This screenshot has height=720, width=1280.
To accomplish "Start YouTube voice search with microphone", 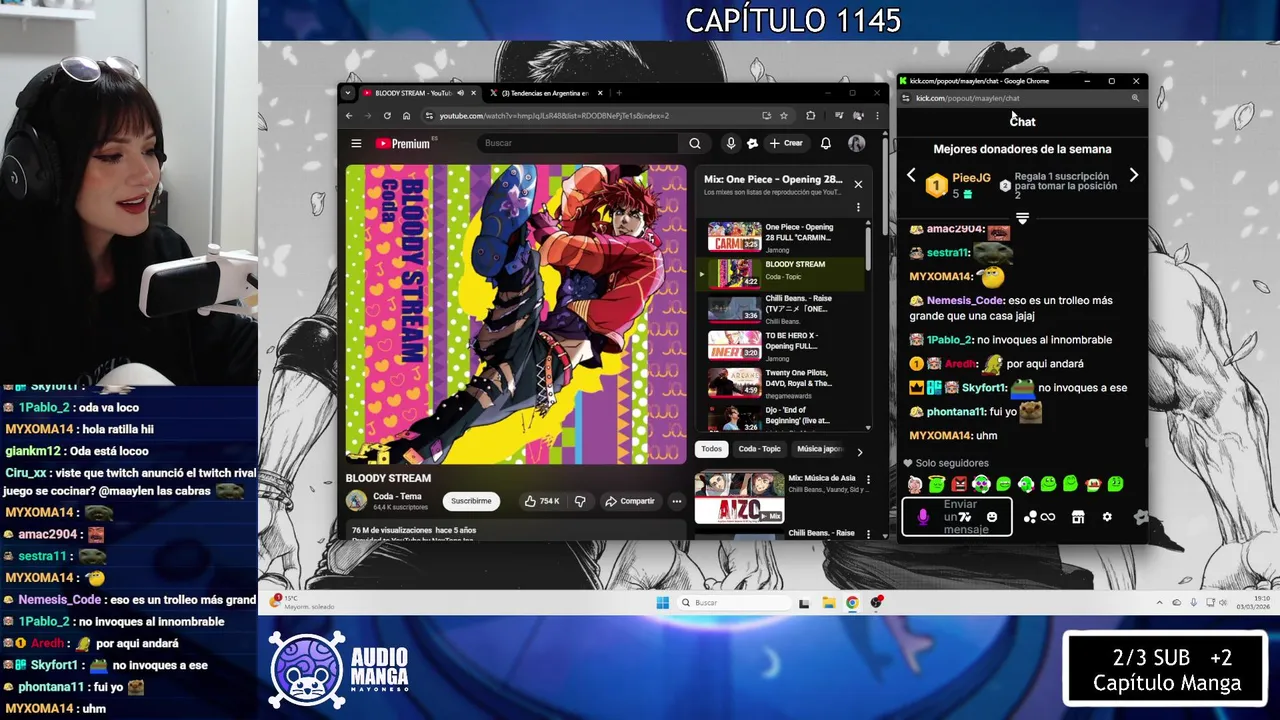I will pyautogui.click(x=731, y=143).
